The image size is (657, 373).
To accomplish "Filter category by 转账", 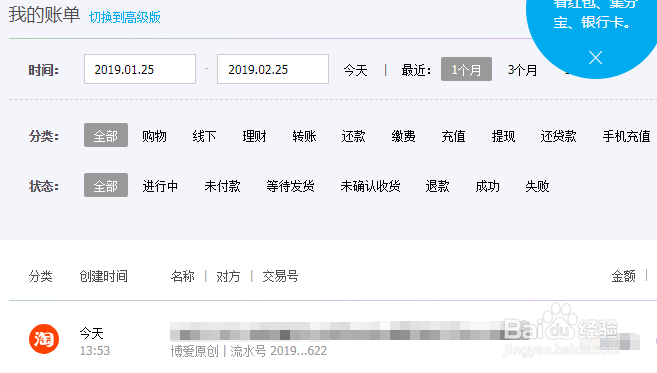I will 304,136.
